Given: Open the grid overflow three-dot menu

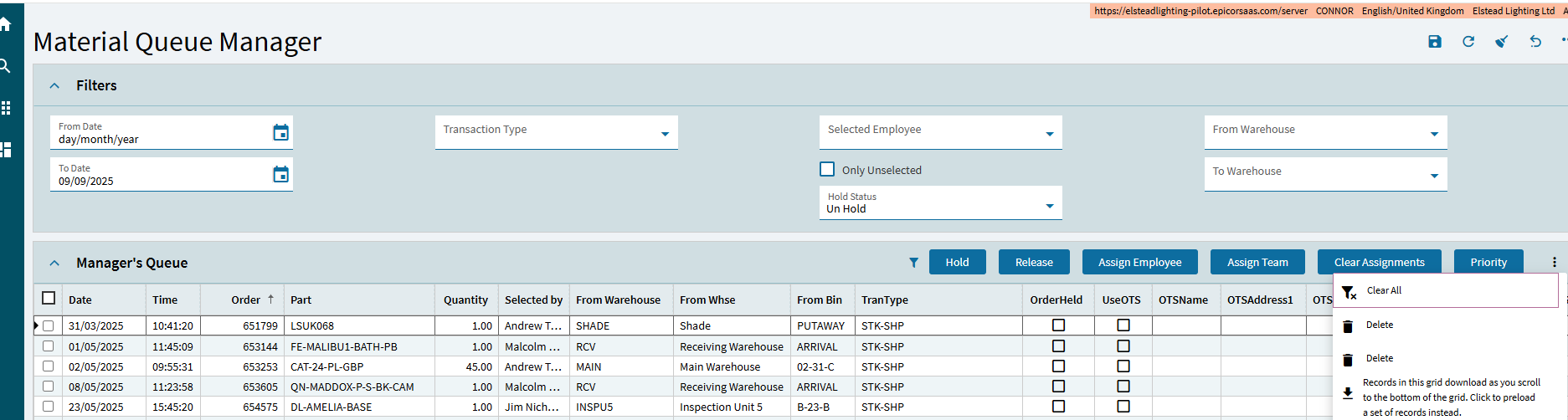Looking at the screenshot, I should [x=1554, y=263].
